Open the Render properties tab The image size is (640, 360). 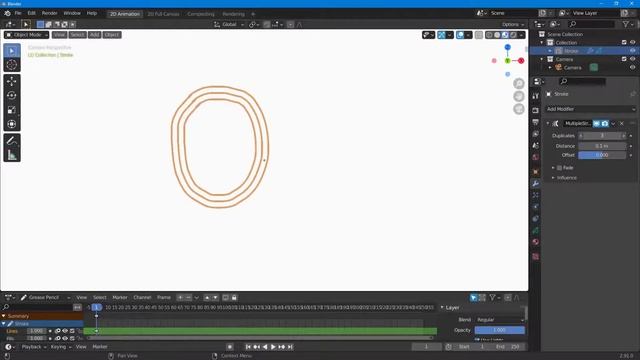pos(536,110)
